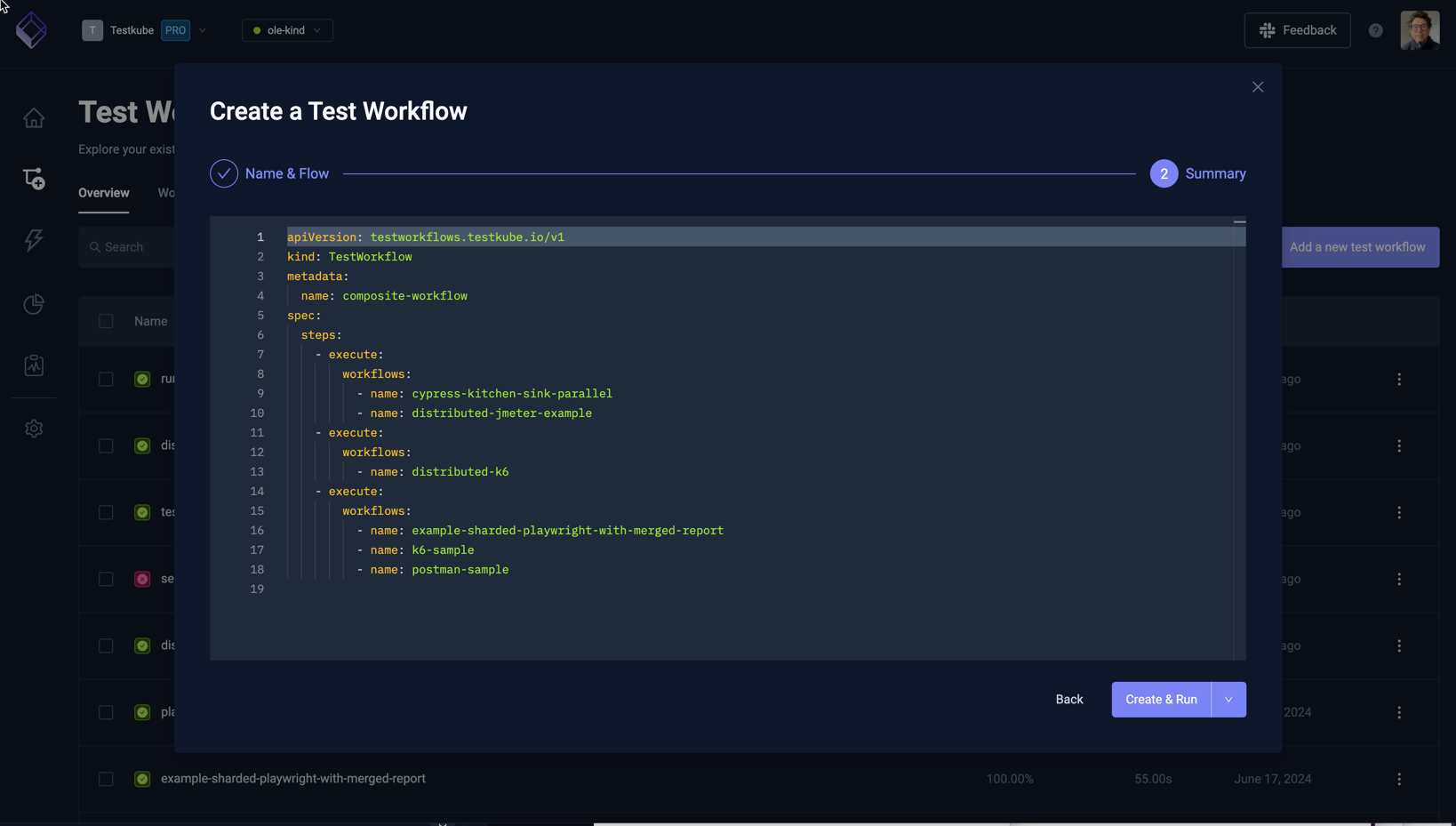Viewport: 1456px width, 826px height.
Task: Open help via the question mark icon
Action: click(1375, 29)
